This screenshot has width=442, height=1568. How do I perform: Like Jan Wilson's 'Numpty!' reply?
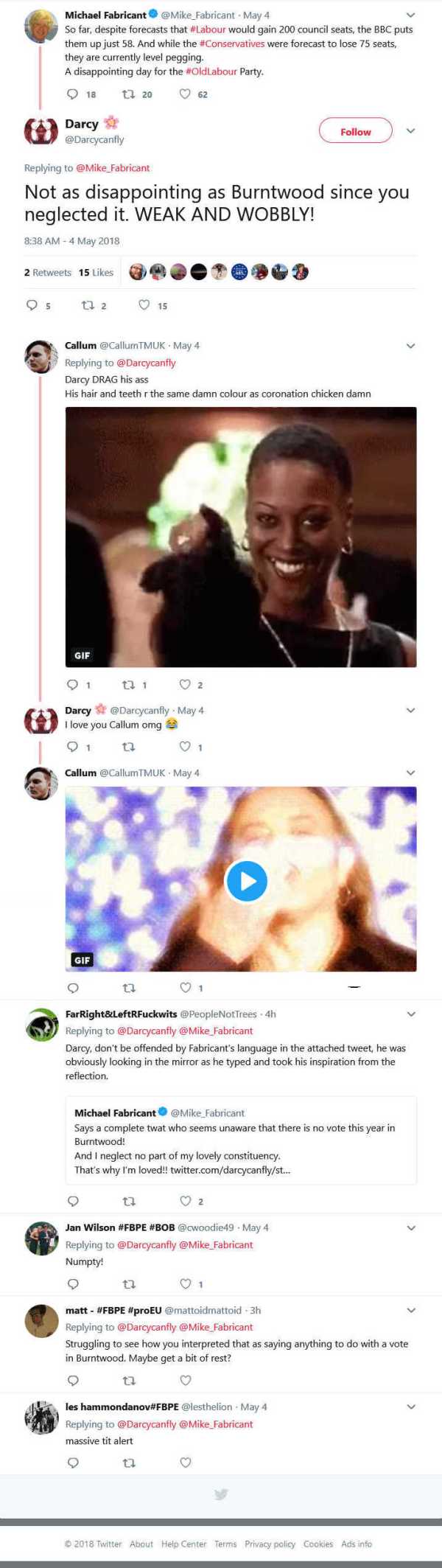186,1283
